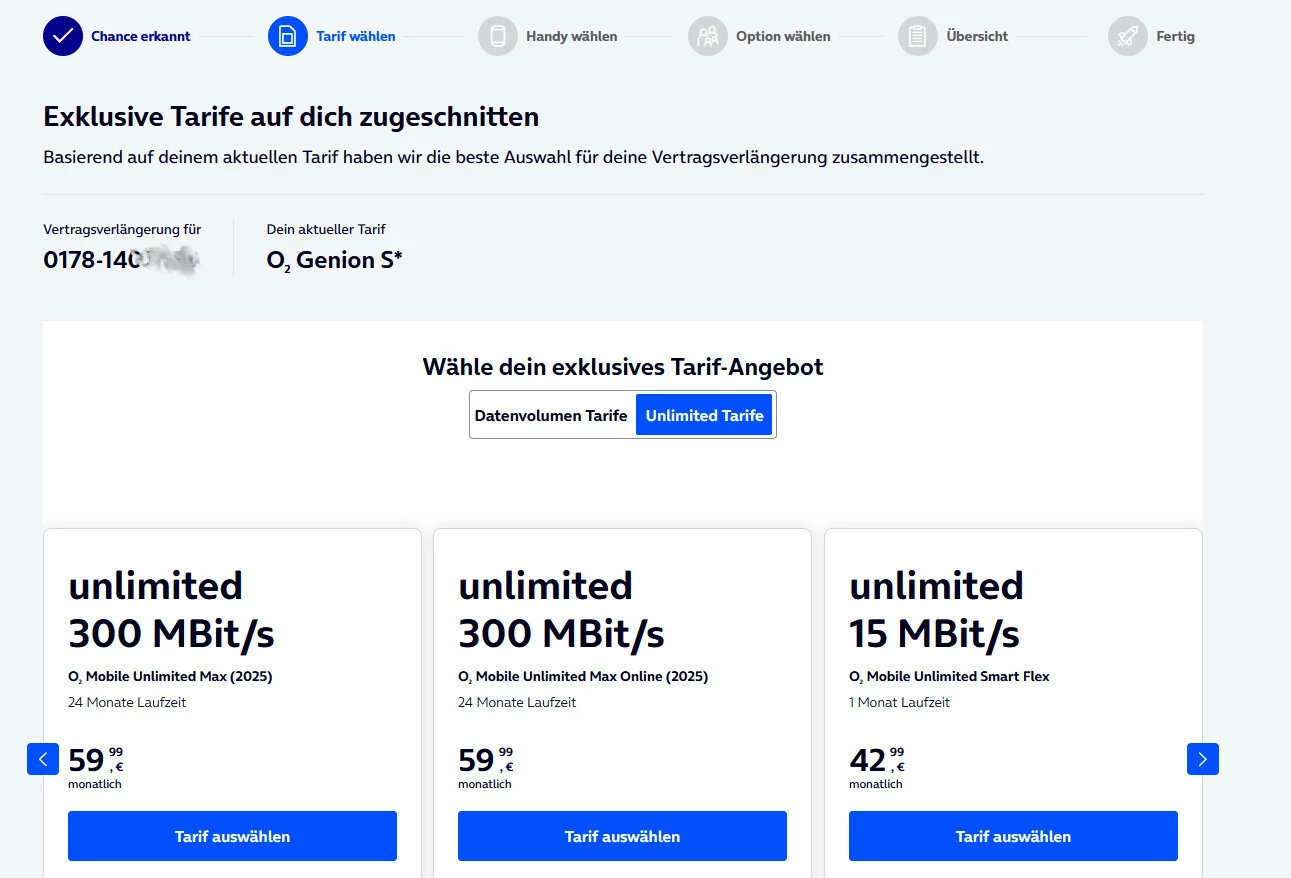Go to the Handy wählen step label
Screen dimensions: 1291x878
tap(571, 36)
